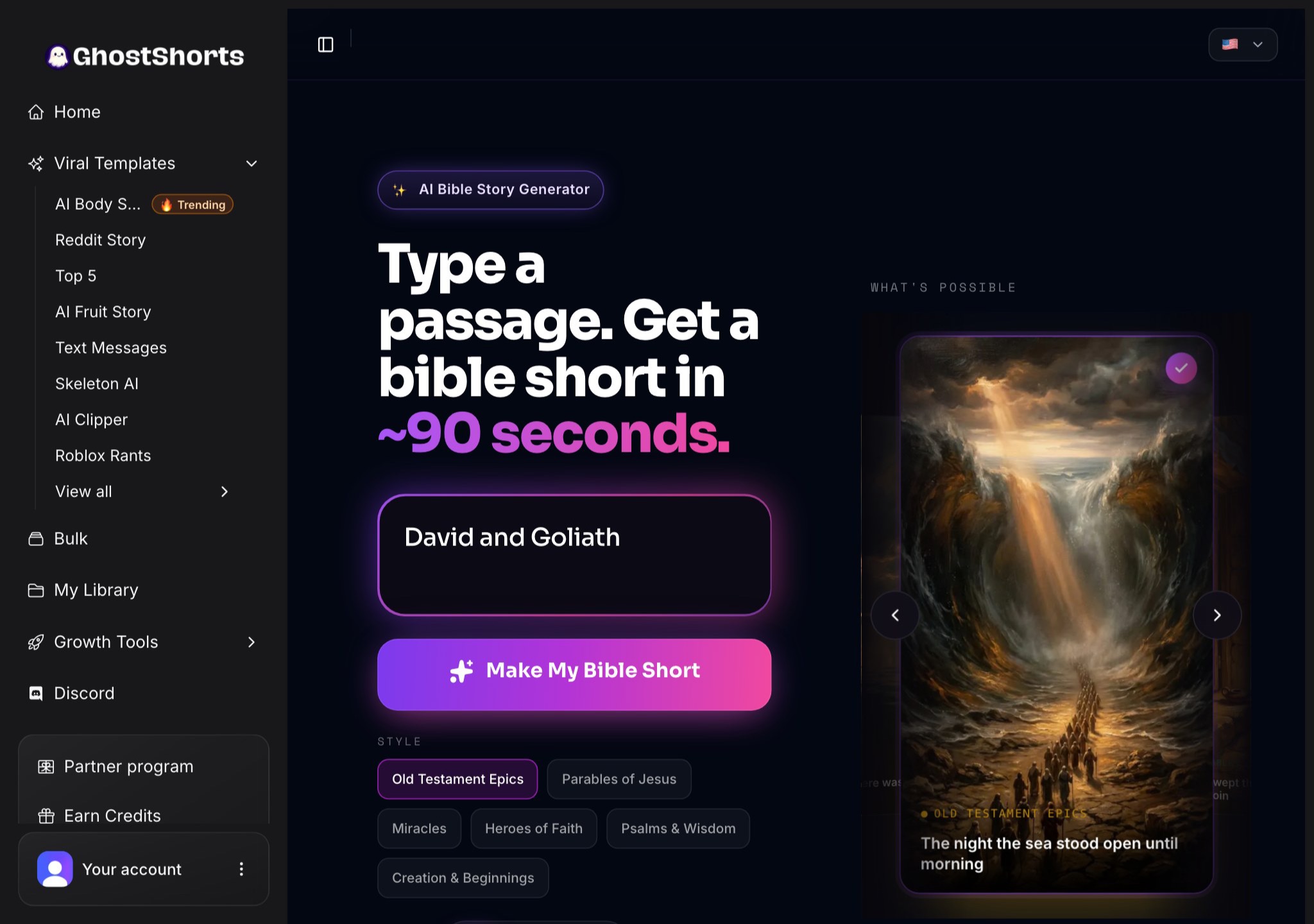Select the Miracles style chip
This screenshot has width=1314, height=924.
pos(419,828)
